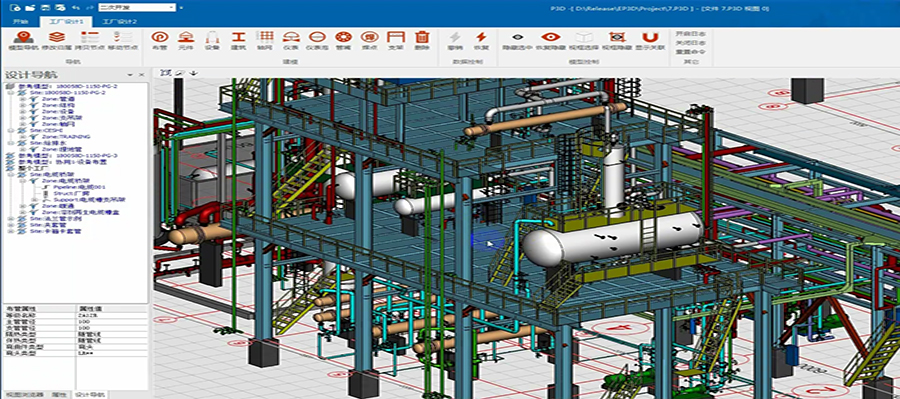The image size is (900, 399).
Task: Select the Pipeline tree item under Zone
Action: pyautogui.click(x=80, y=187)
